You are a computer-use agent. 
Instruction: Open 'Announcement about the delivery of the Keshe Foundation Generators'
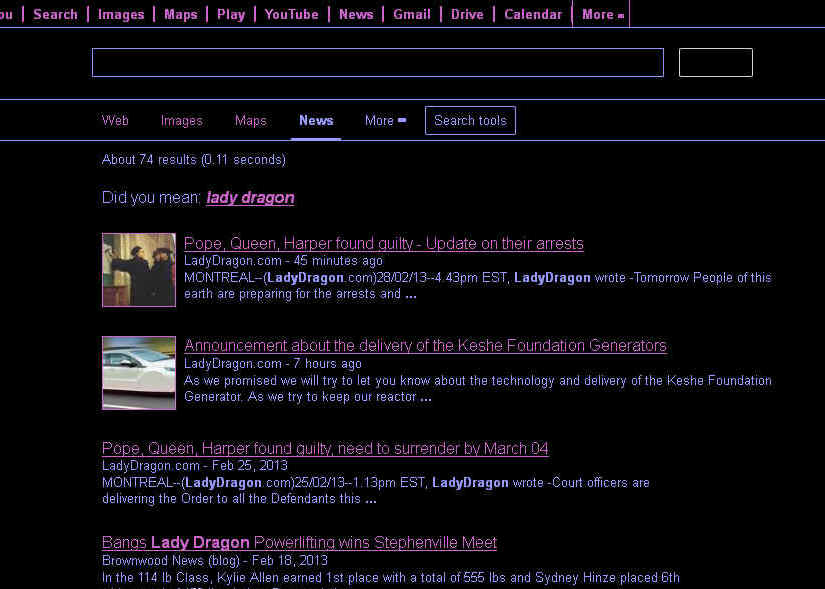[426, 346]
